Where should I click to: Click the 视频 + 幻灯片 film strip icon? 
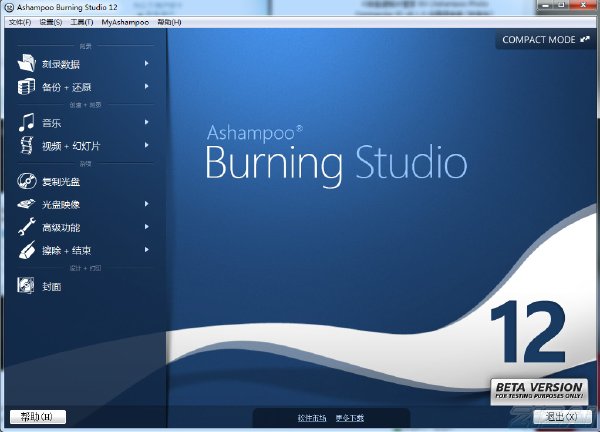point(26,146)
